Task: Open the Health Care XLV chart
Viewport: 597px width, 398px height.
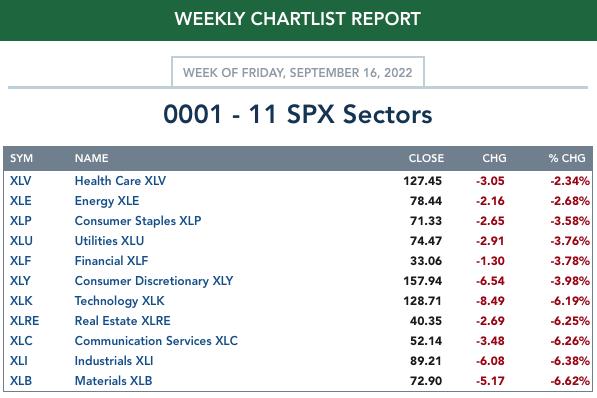Action: 120,181
